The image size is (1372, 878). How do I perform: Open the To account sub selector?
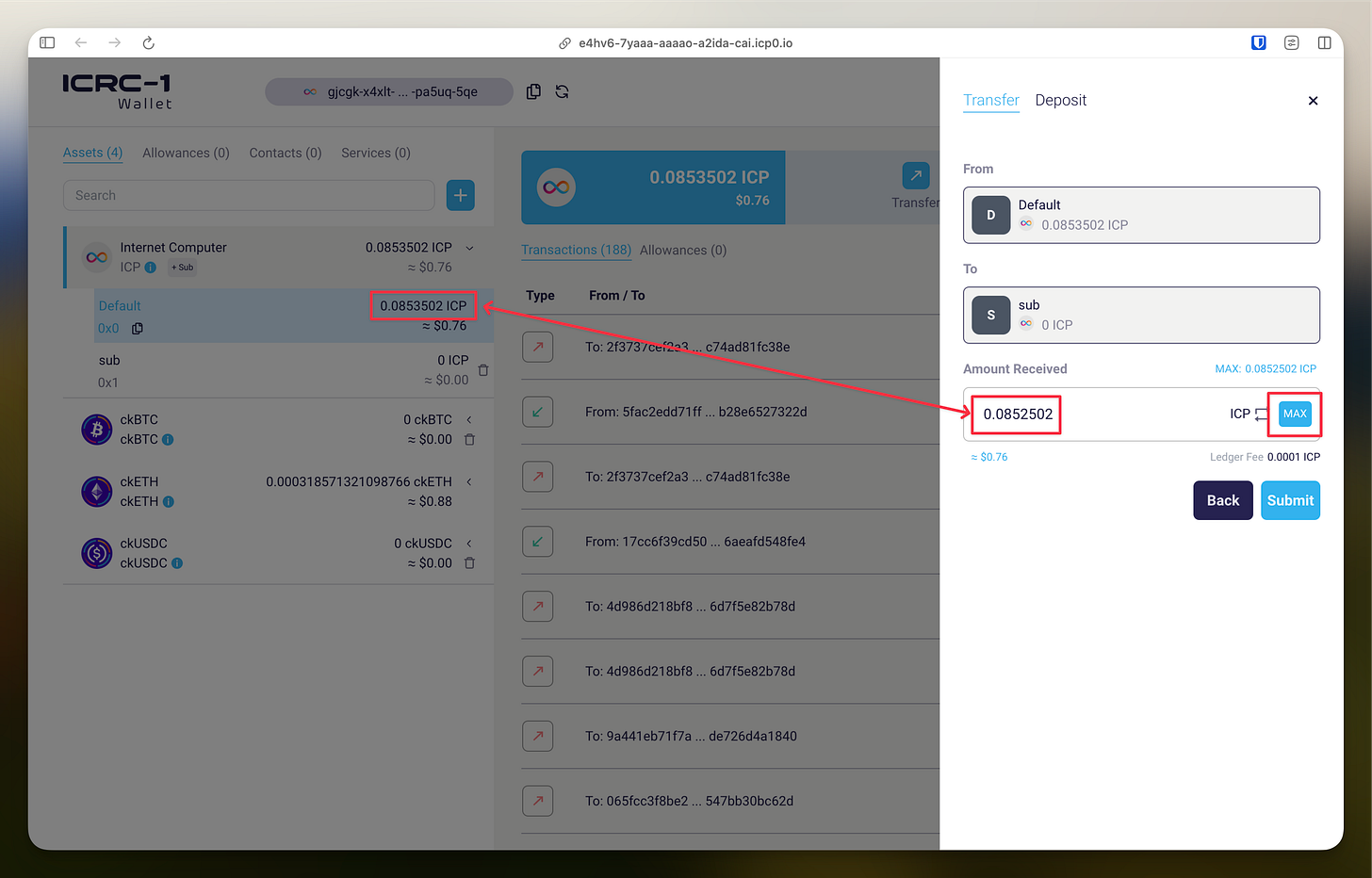(x=1141, y=315)
